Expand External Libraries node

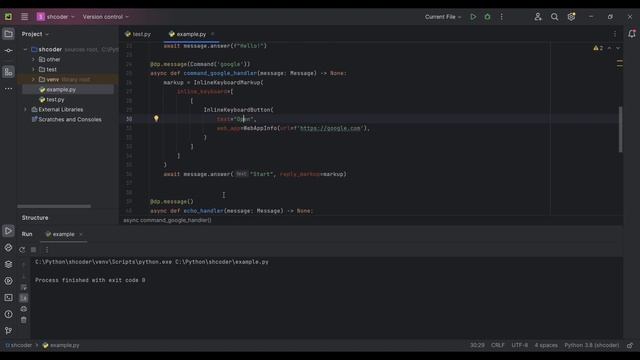tap(25, 110)
